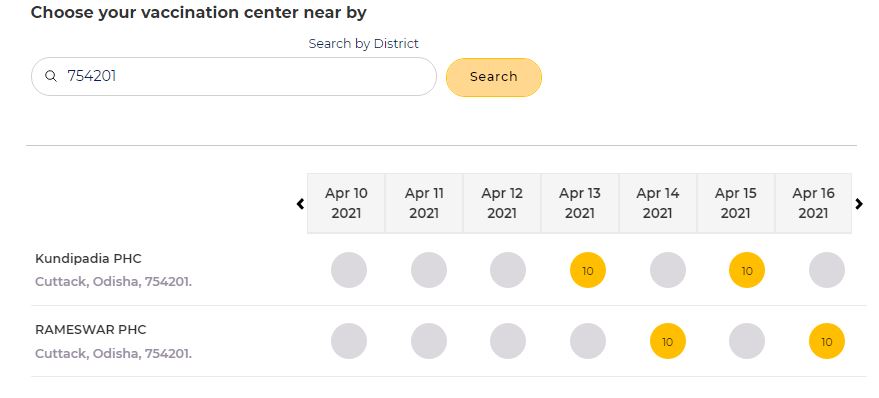Screen dimensions: 879x398
Task: Open the Kundipadia PHC center name
Action: [88, 258]
